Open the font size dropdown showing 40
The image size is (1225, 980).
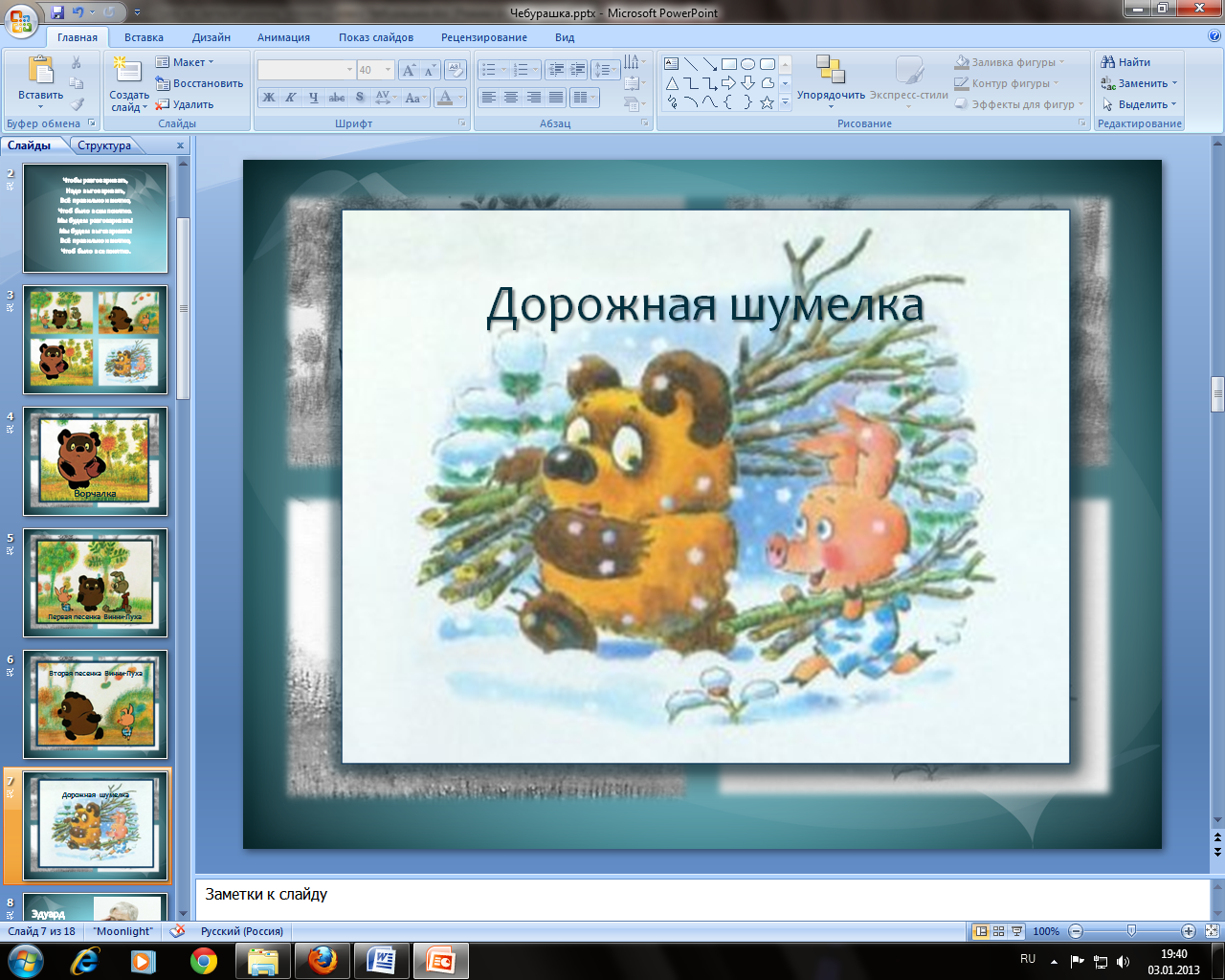click(x=375, y=70)
